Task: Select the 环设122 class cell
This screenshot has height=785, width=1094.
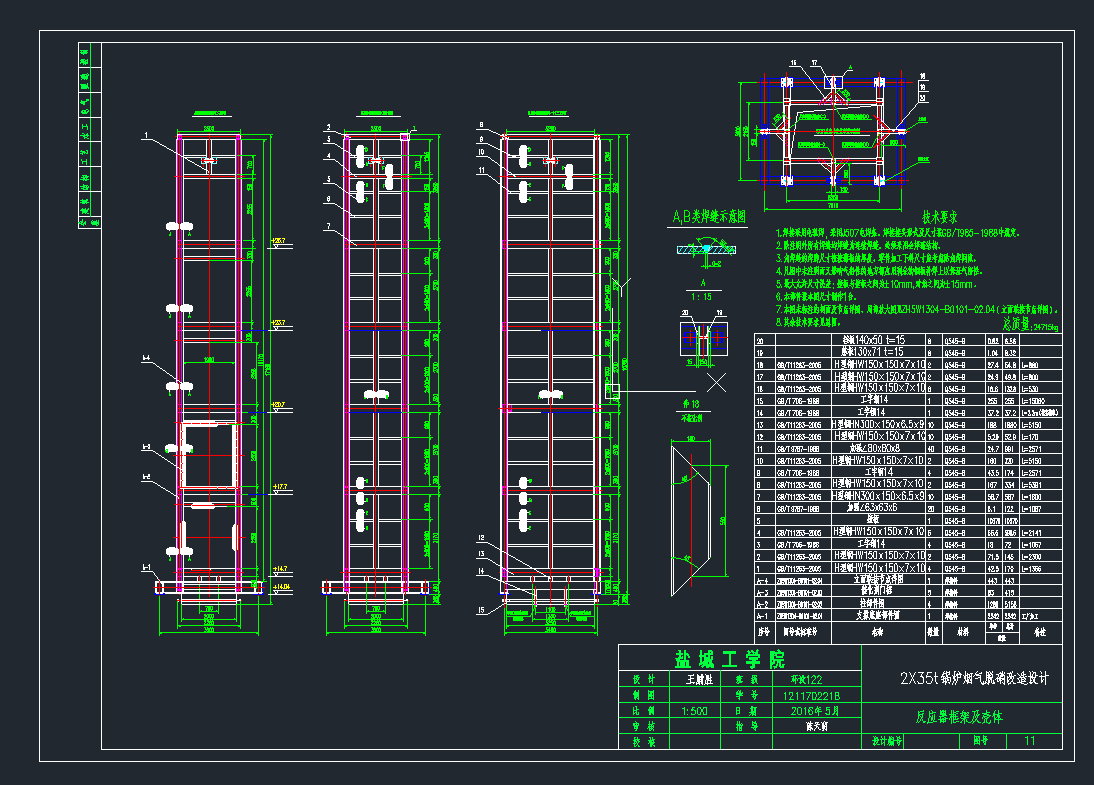Action: coord(816,678)
